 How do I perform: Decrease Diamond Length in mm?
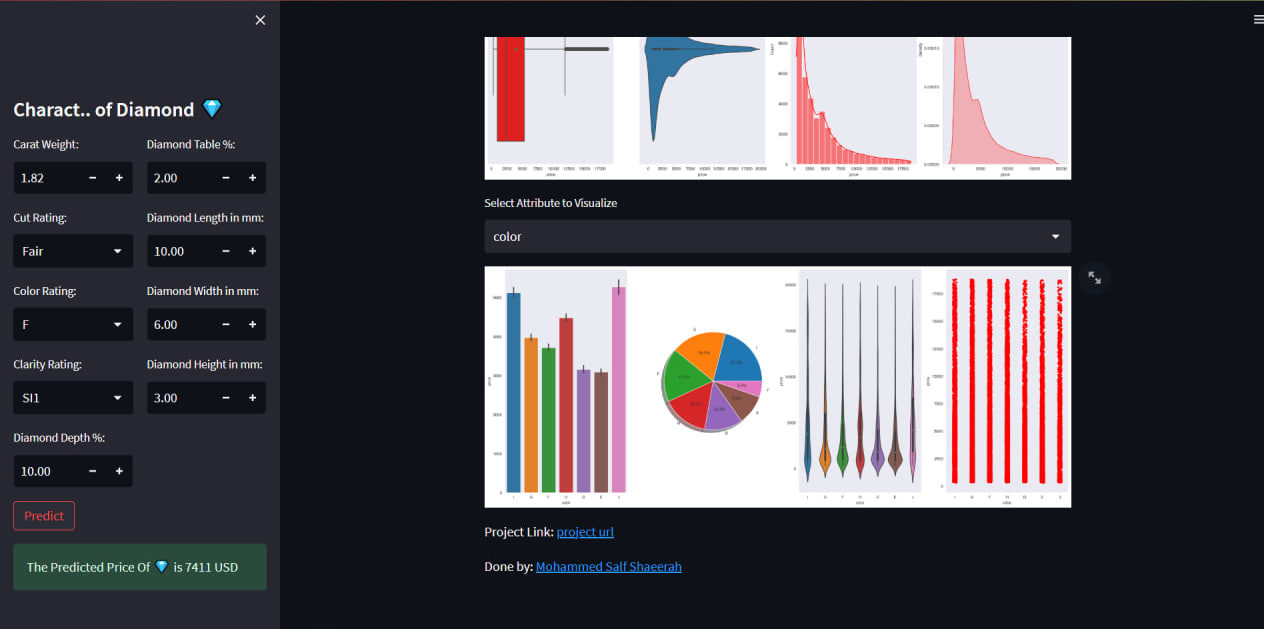click(225, 251)
